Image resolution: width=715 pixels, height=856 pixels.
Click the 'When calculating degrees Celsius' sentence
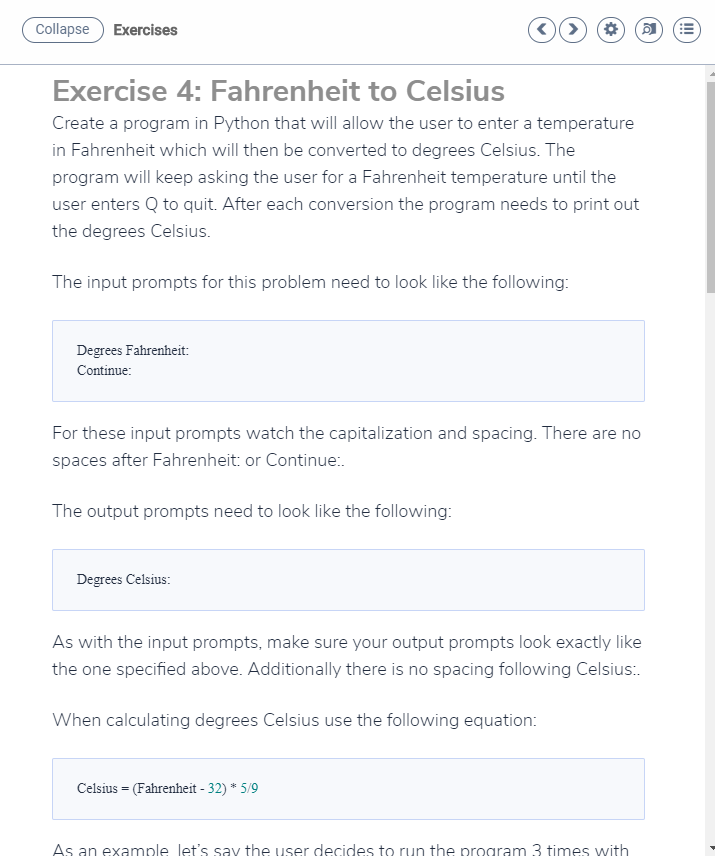point(294,720)
